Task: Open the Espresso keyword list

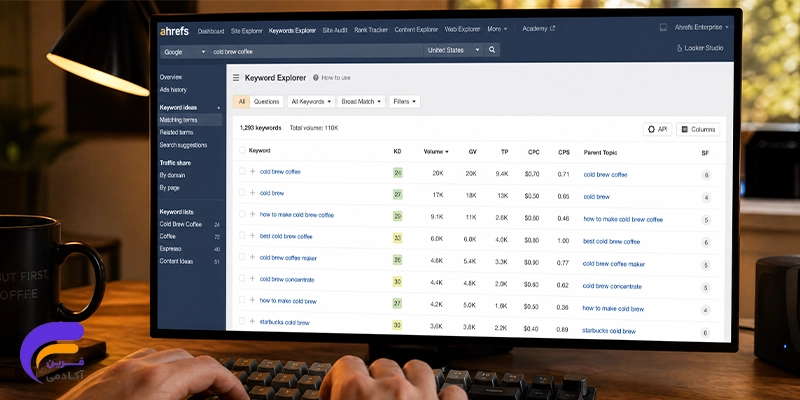Action: click(x=170, y=248)
